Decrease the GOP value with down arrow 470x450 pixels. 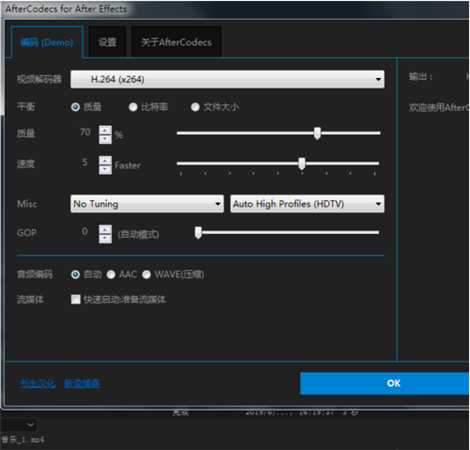pos(105,238)
